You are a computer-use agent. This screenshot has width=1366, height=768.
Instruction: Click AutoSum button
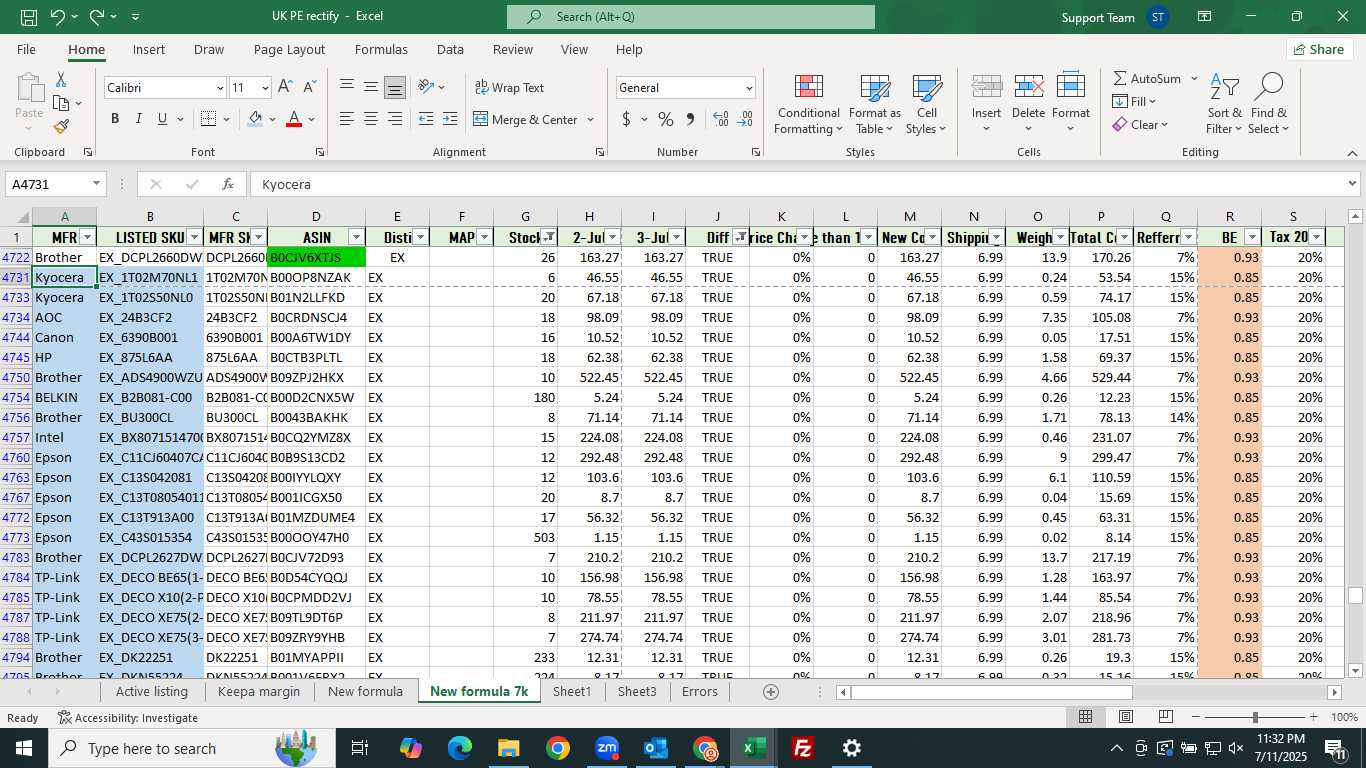(x=1147, y=79)
